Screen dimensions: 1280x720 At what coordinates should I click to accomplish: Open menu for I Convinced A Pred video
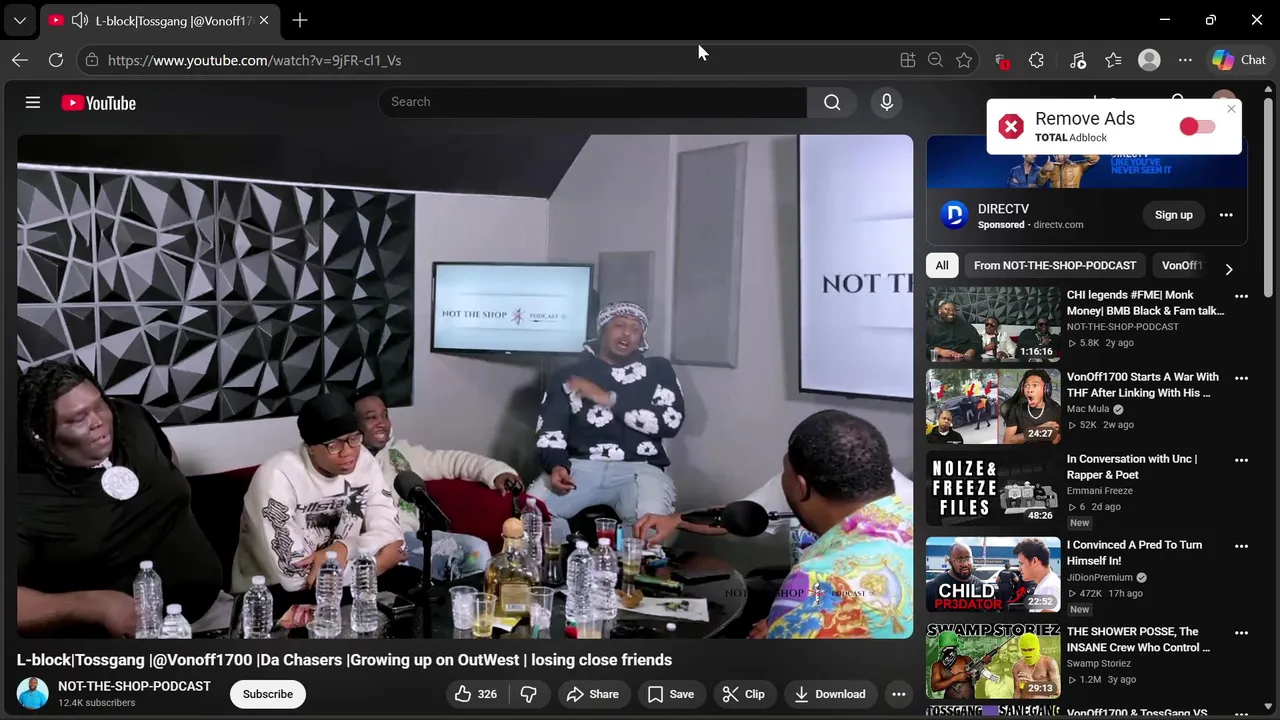(x=1241, y=546)
